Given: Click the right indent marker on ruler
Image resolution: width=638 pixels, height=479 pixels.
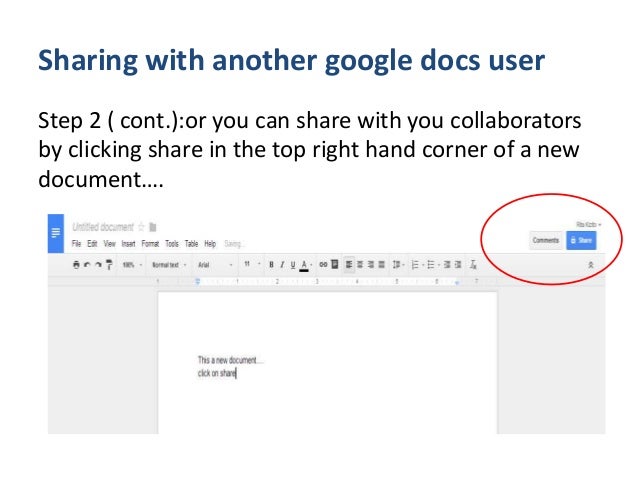Looking at the screenshot, I should (457, 282).
